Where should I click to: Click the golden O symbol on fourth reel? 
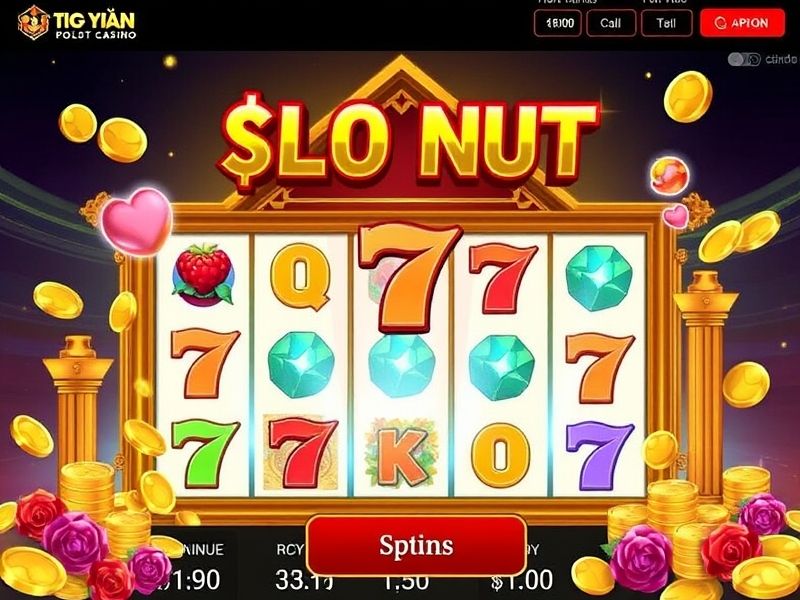(x=500, y=455)
